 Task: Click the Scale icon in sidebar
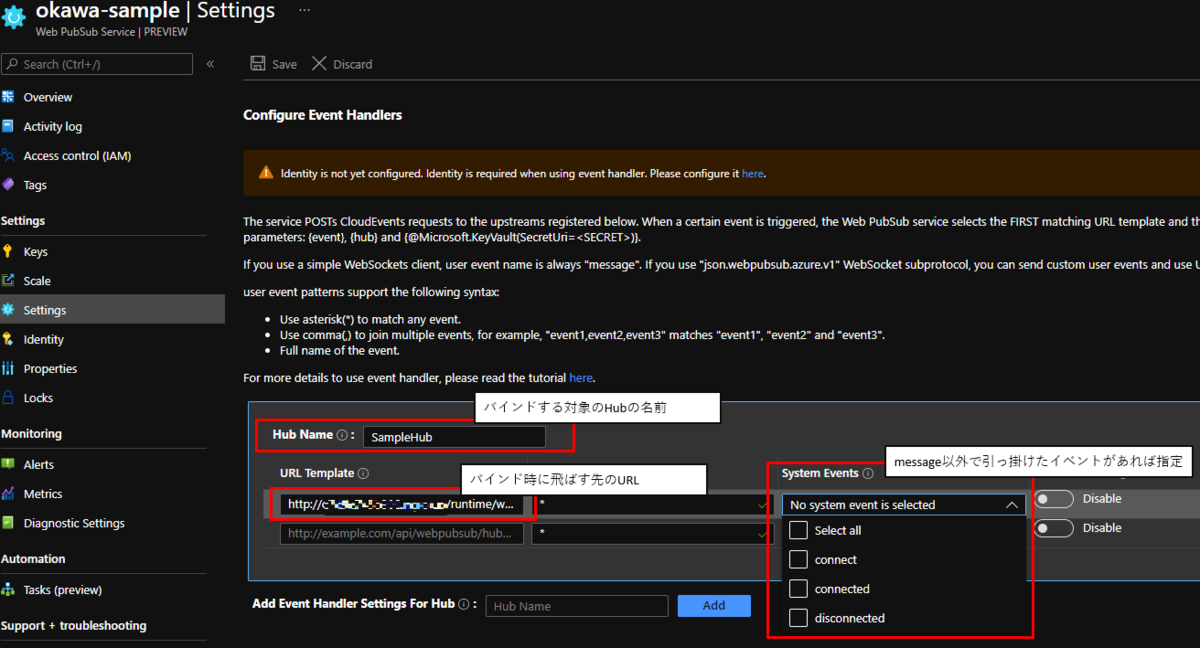9,280
